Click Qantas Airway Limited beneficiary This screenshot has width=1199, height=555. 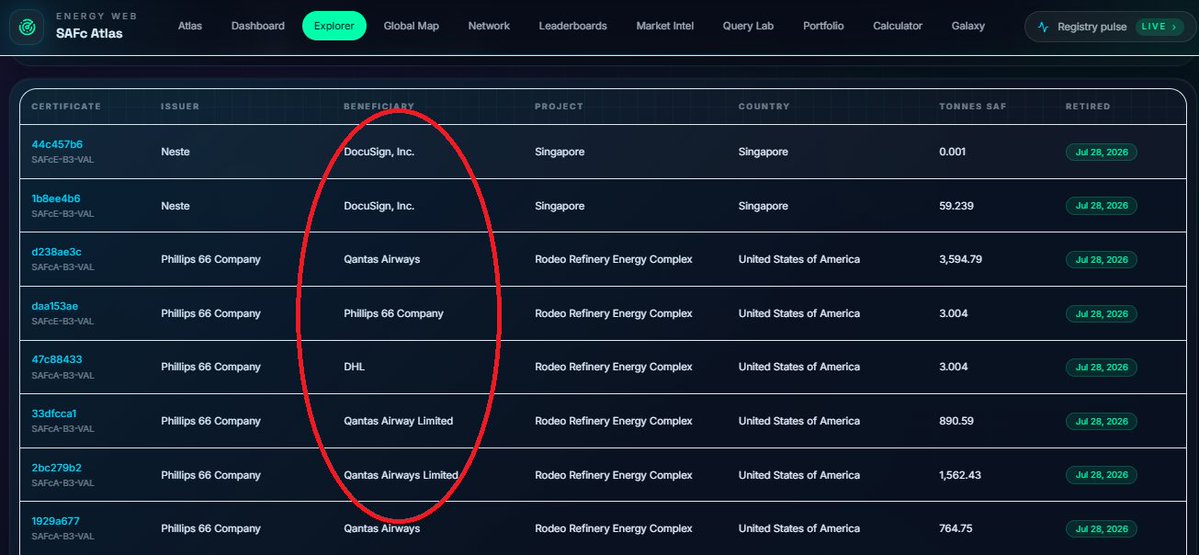[x=398, y=421]
